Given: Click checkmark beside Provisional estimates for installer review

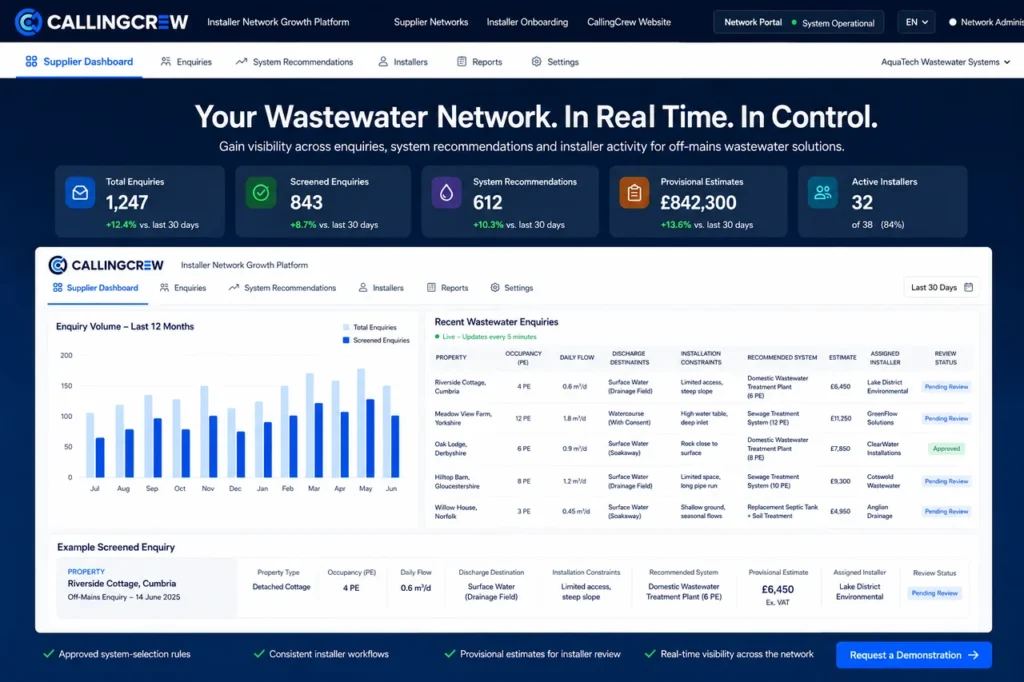Looking at the screenshot, I should tap(449, 654).
